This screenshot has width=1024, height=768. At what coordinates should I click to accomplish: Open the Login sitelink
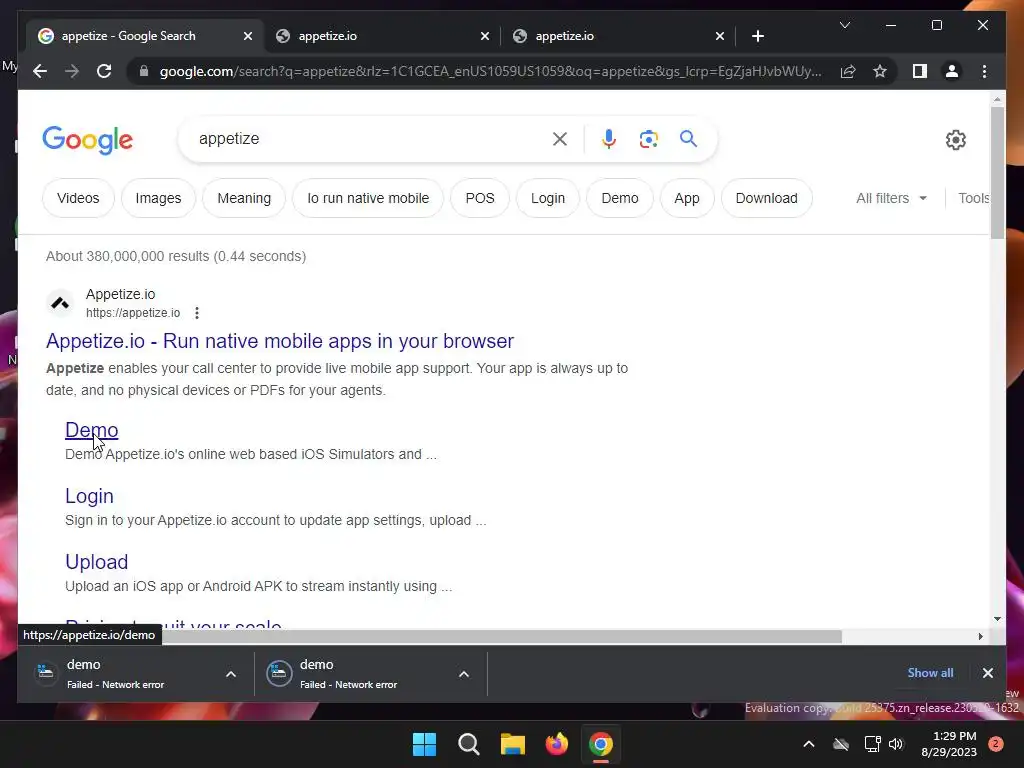tap(89, 496)
